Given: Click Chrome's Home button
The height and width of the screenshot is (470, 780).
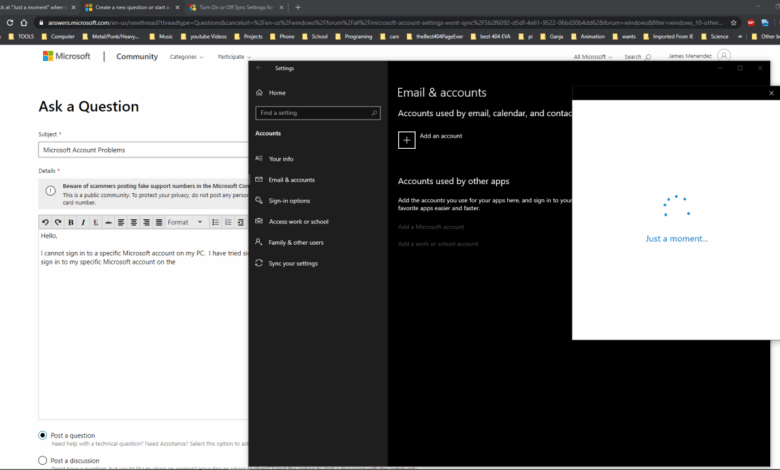Looking at the screenshot, I should 23,22.
